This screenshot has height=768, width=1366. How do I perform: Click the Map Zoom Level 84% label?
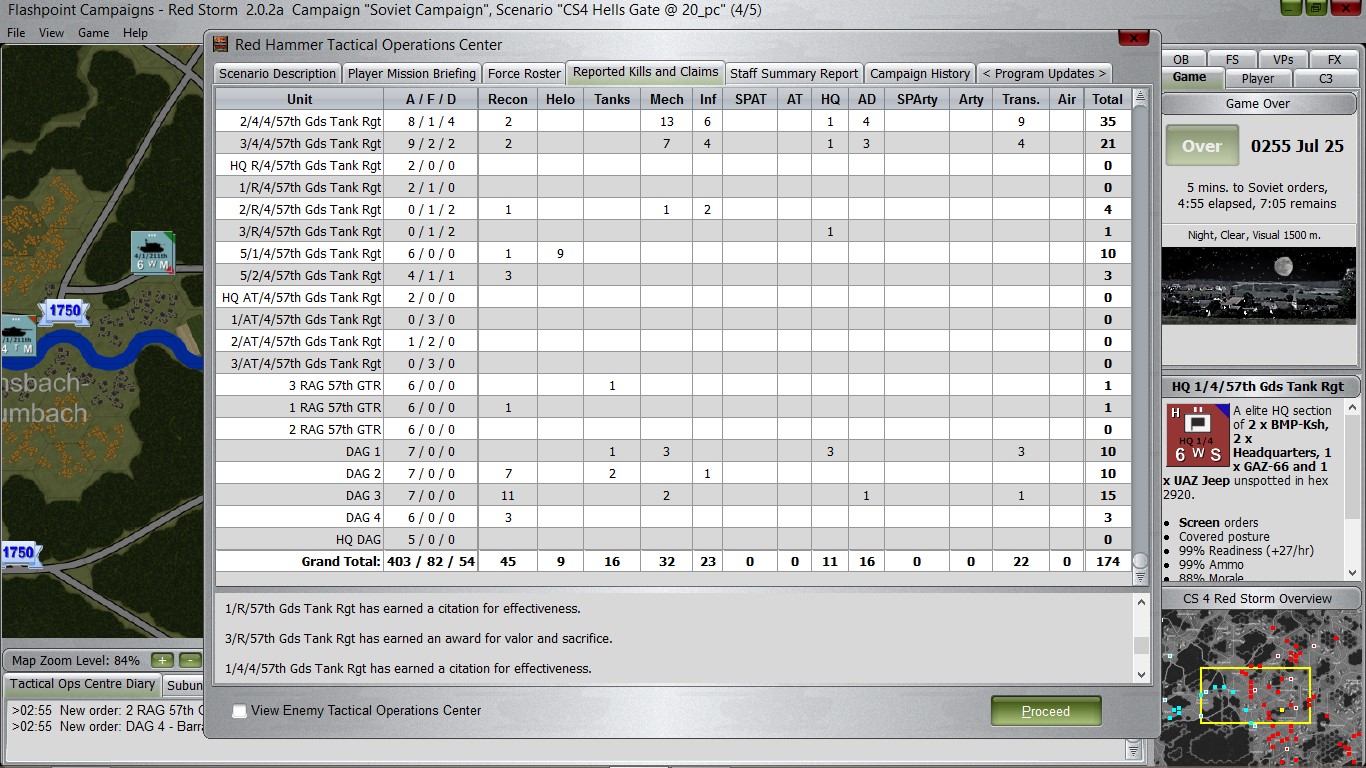point(76,661)
